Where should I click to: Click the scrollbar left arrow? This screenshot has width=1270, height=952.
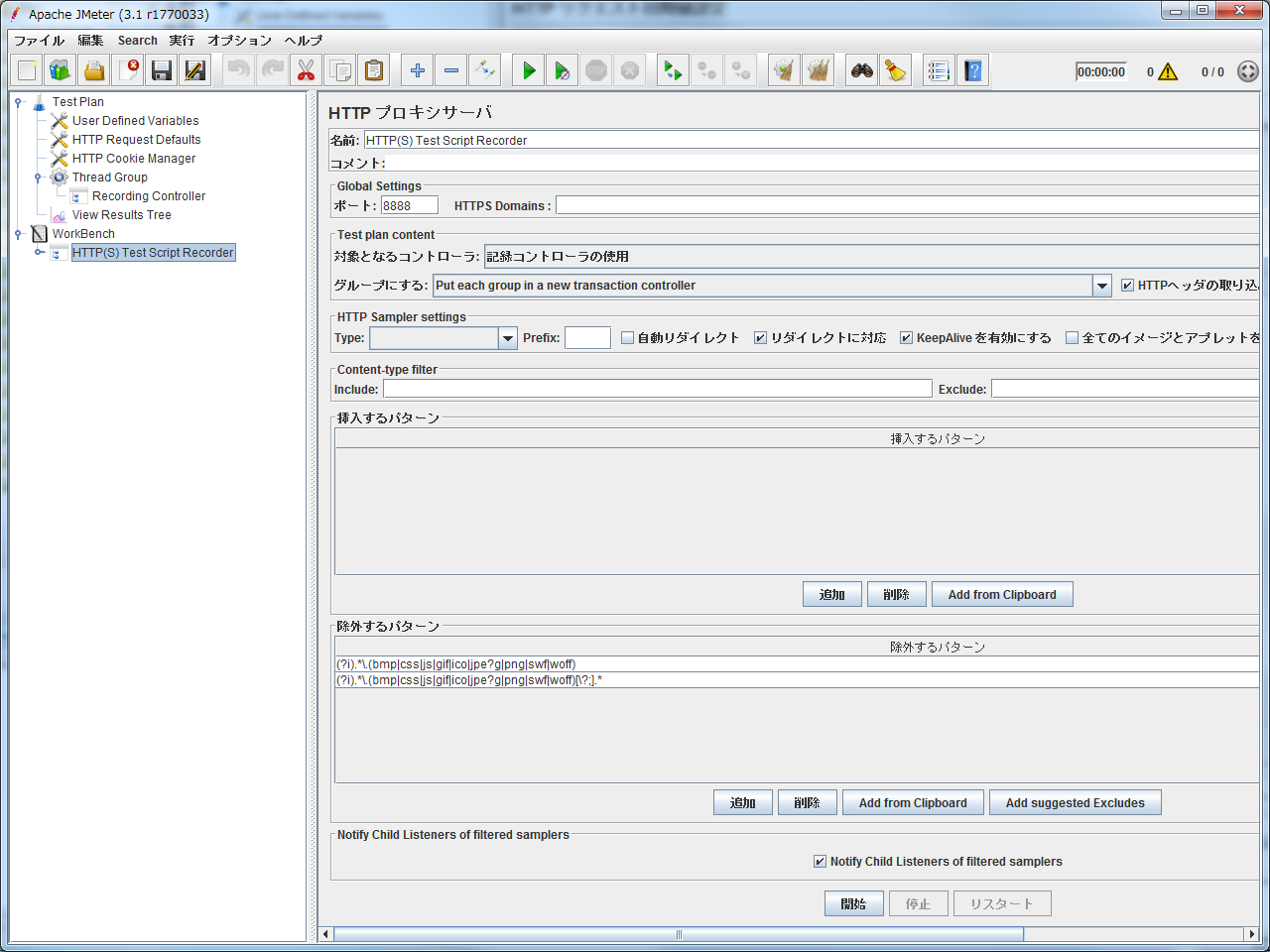coord(325,934)
